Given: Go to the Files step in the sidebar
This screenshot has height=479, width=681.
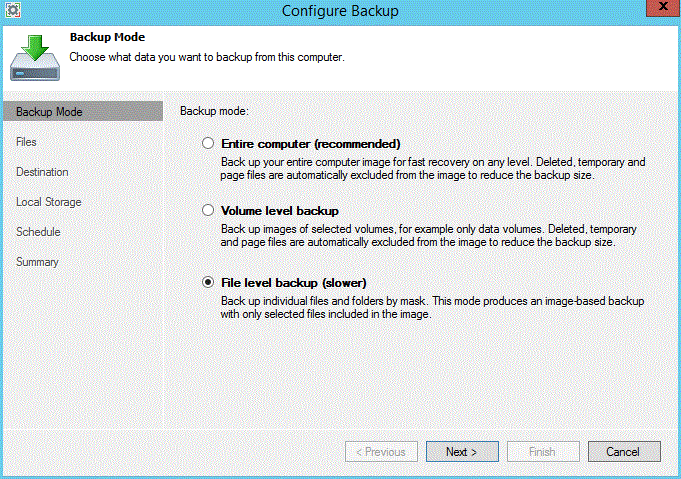Looking at the screenshot, I should 27,142.
